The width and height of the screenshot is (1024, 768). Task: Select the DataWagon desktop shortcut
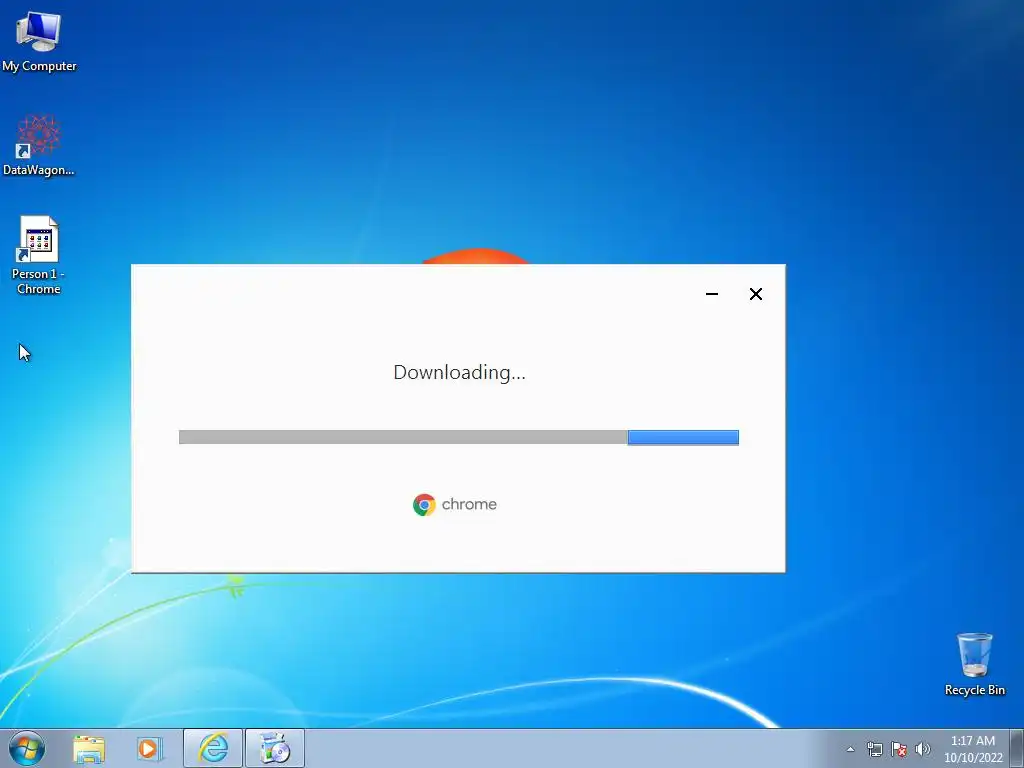click(39, 145)
